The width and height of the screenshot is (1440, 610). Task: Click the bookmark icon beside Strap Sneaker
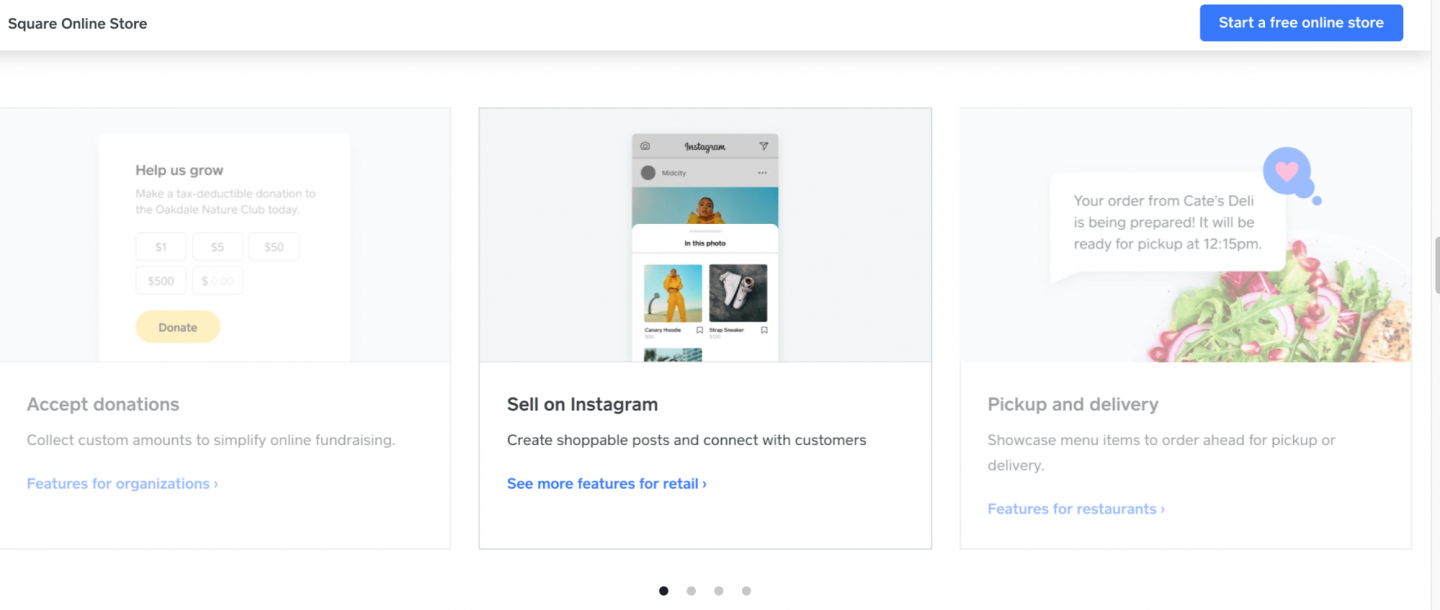(764, 330)
